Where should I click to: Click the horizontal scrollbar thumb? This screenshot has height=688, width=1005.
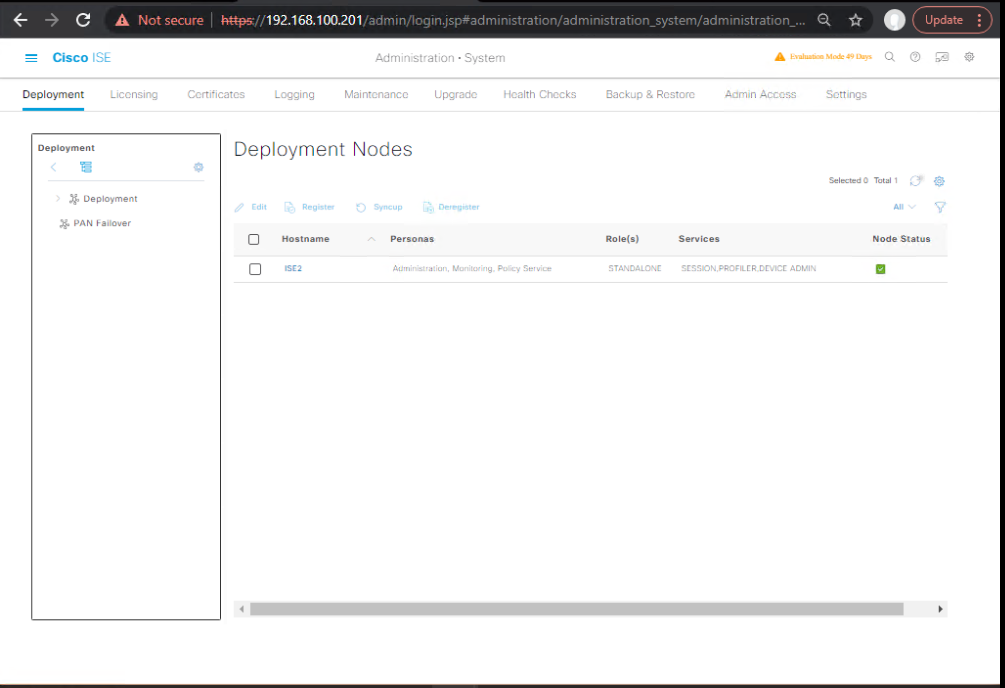576,609
